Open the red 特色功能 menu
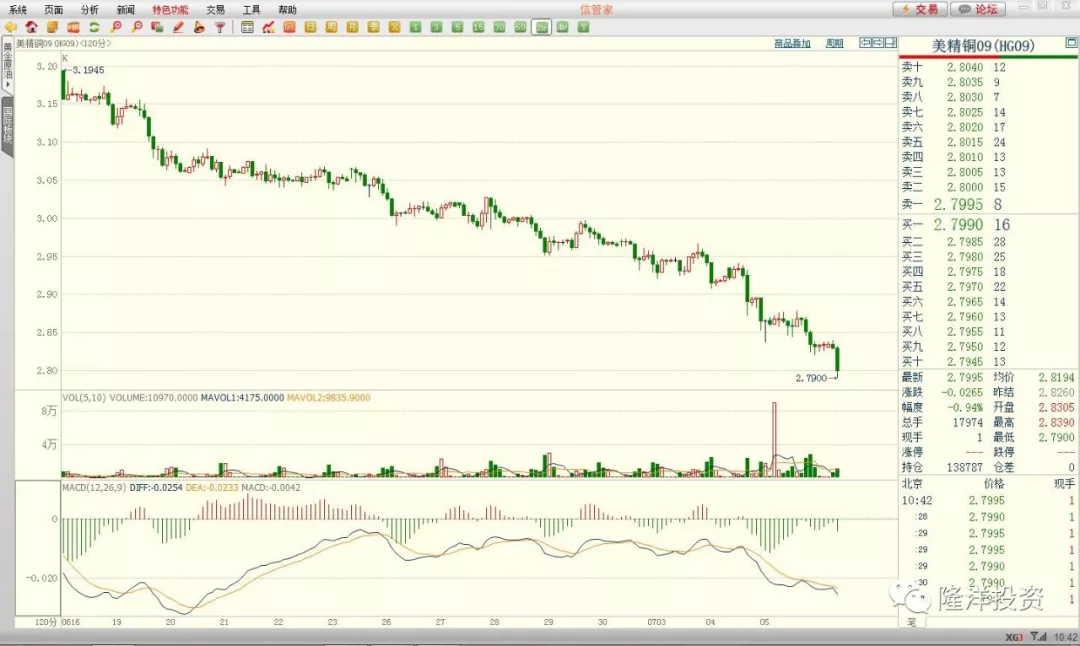This screenshot has width=1080, height=646. click(170, 10)
